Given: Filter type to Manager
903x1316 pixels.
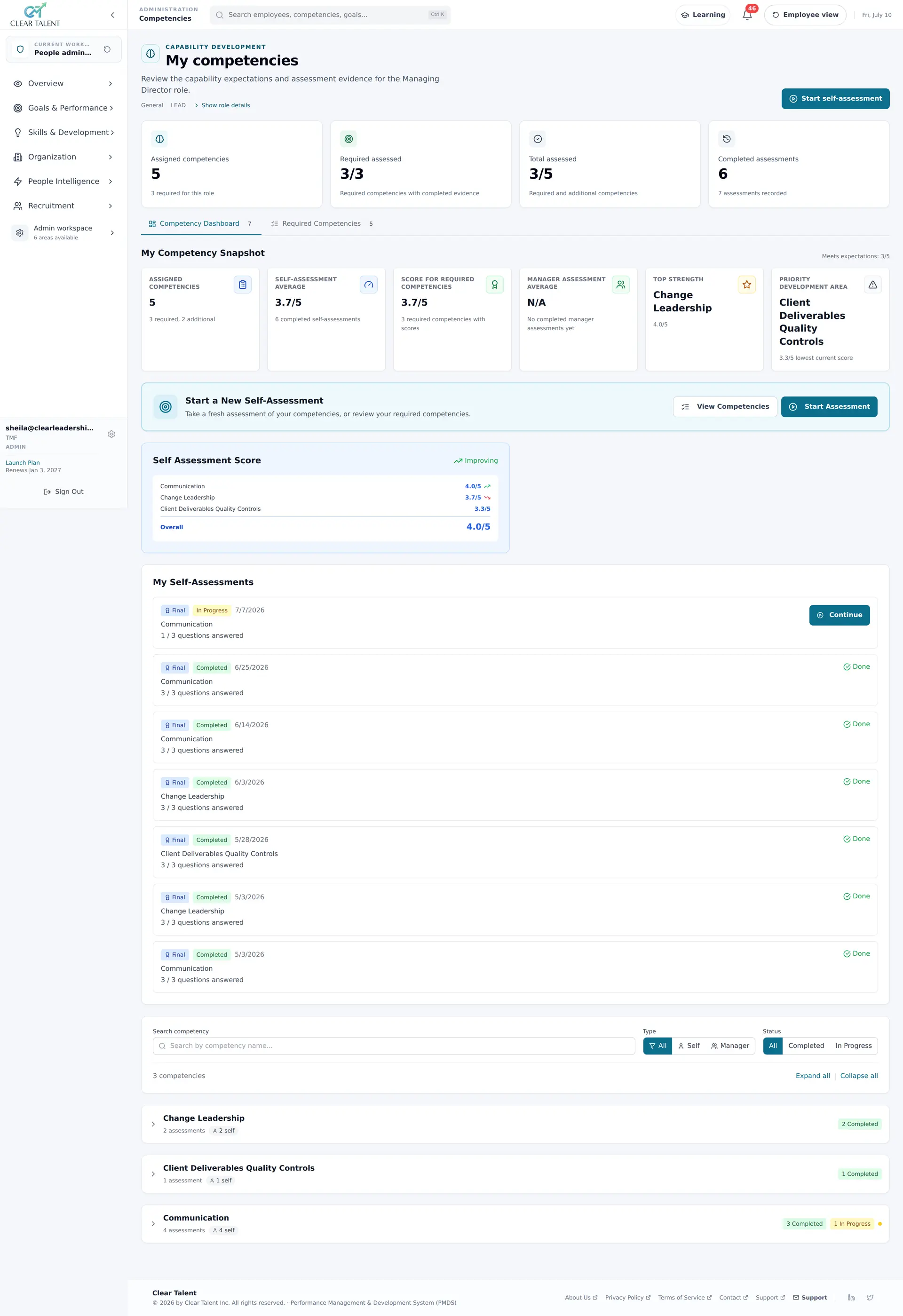Looking at the screenshot, I should pyautogui.click(x=730, y=1046).
